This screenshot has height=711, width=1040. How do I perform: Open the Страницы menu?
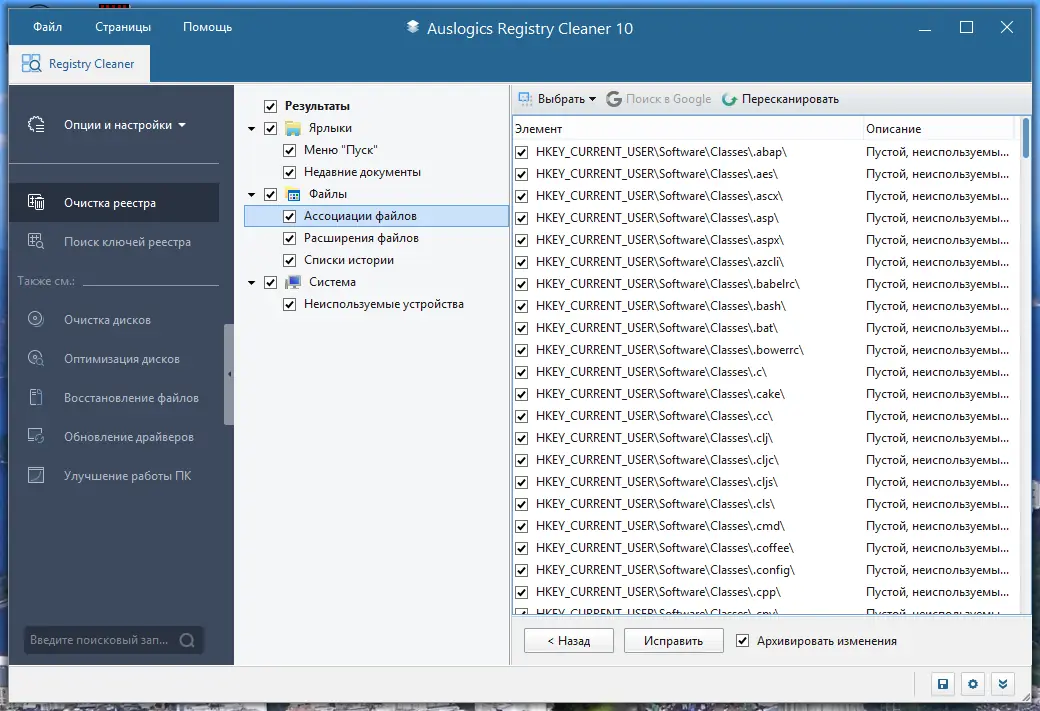(123, 27)
